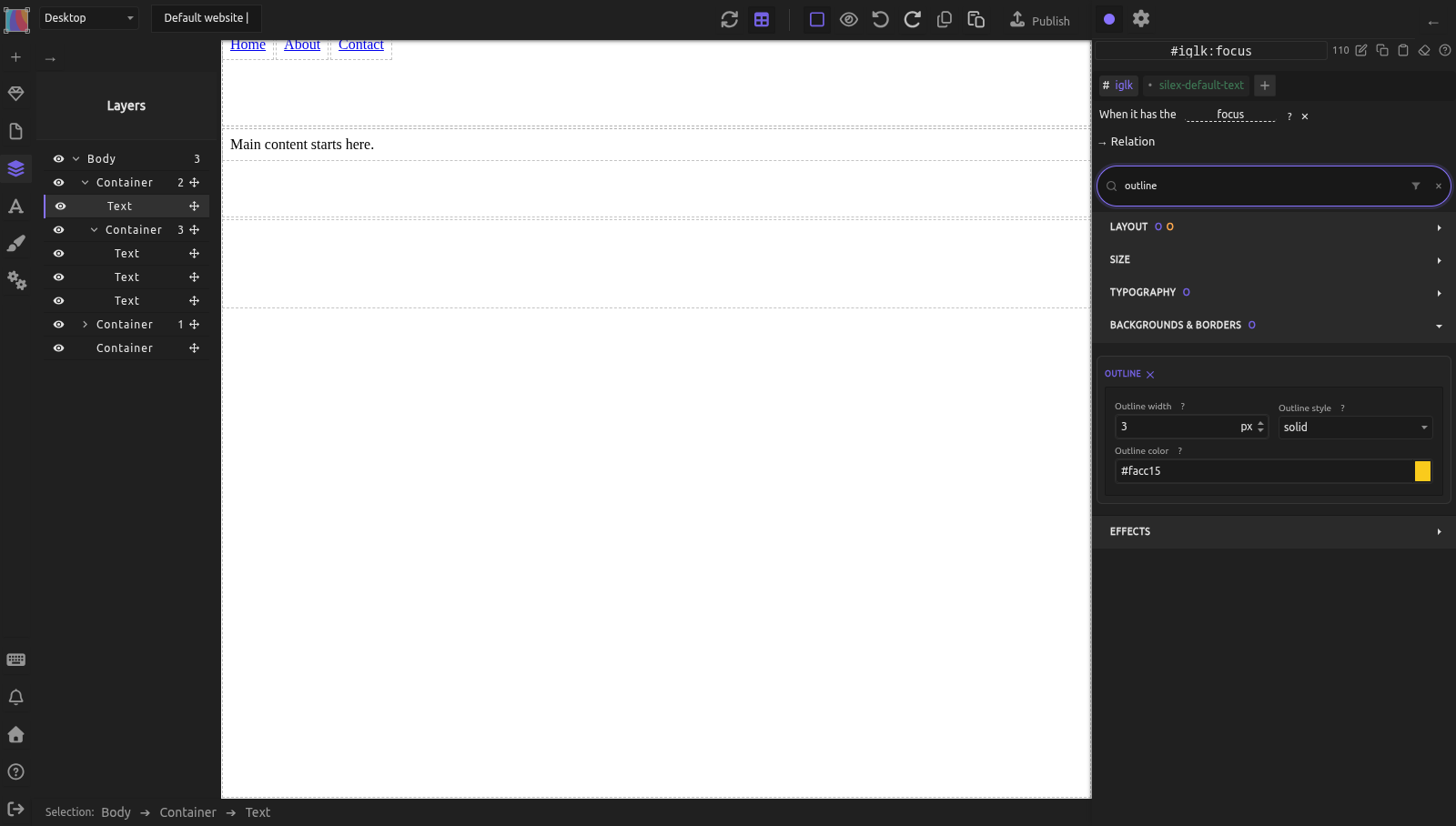Open the Outline style dropdown
This screenshot has width=1456, height=826.
pyautogui.click(x=1356, y=428)
